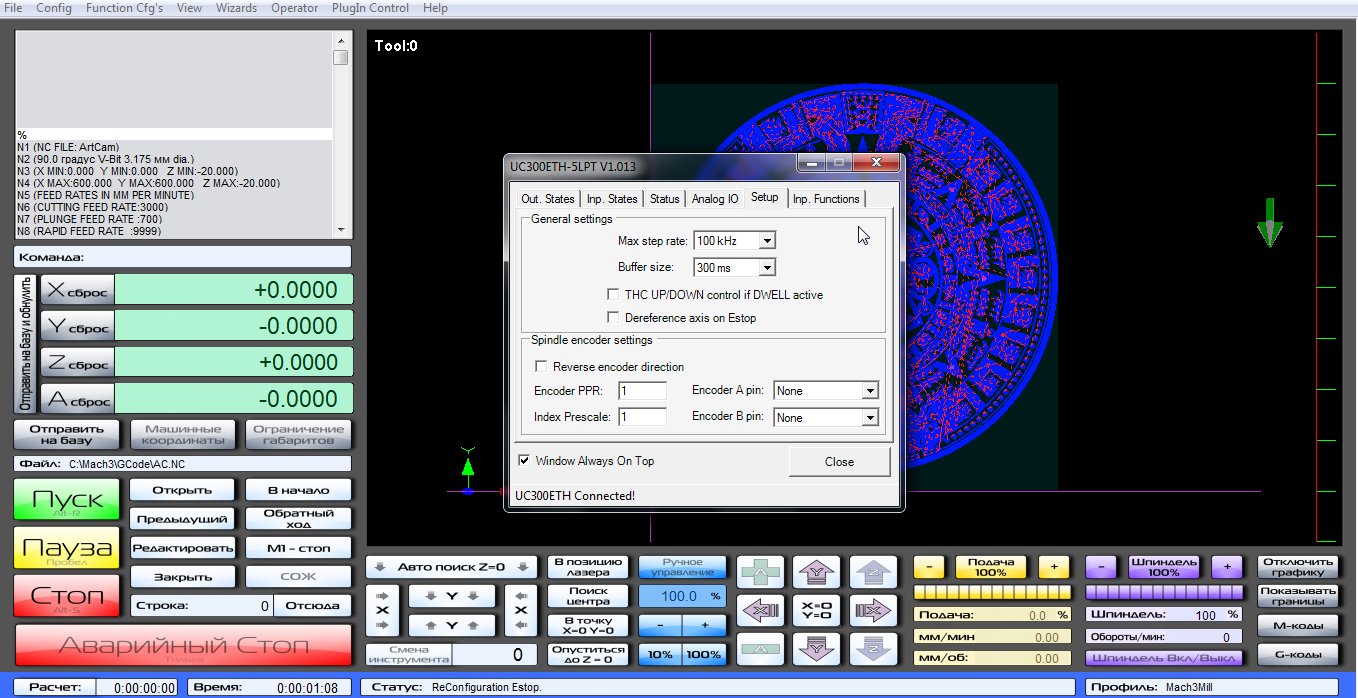
Task: Click the Encoder PPR input field
Action: [642, 391]
